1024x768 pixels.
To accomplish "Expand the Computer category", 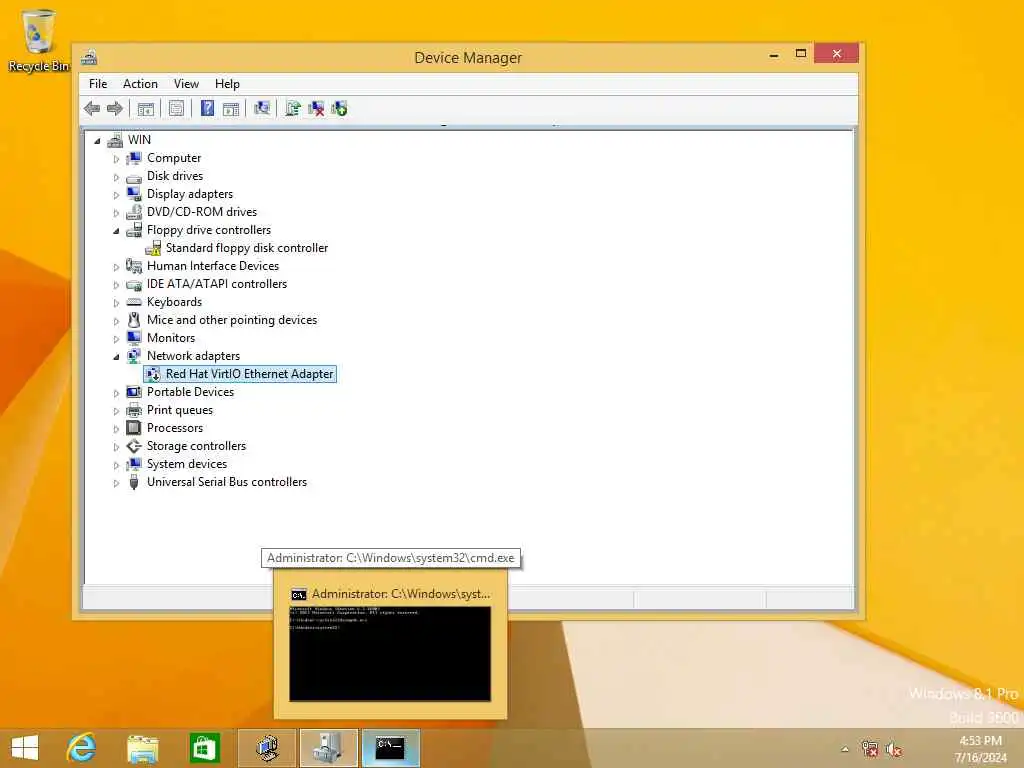I will 116,159.
